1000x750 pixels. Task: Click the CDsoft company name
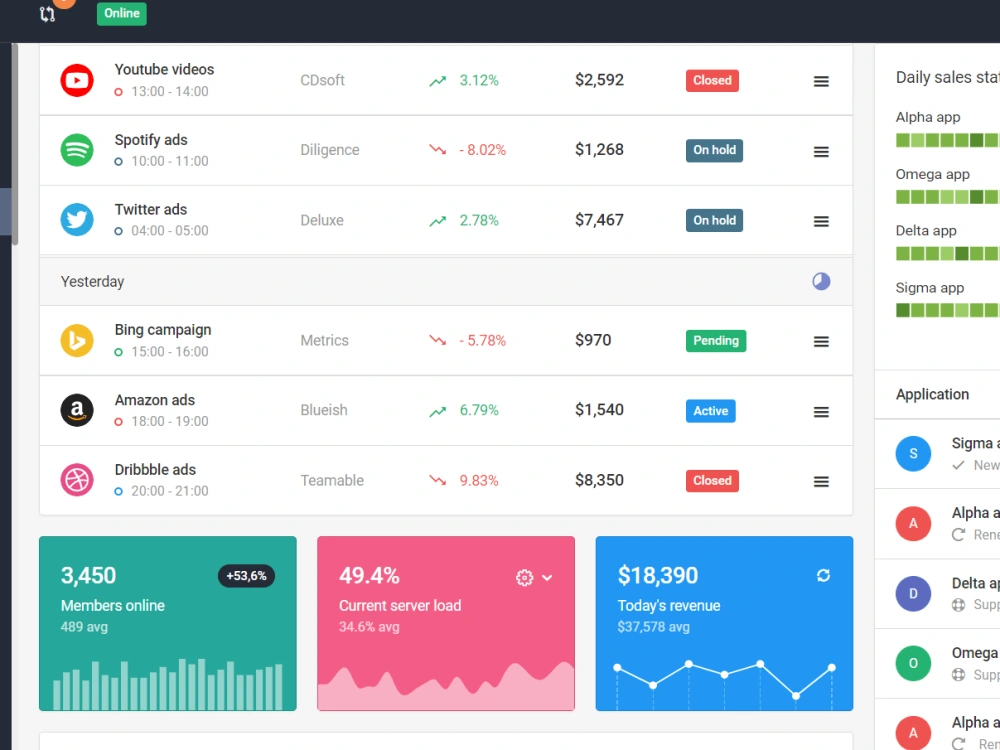click(322, 80)
